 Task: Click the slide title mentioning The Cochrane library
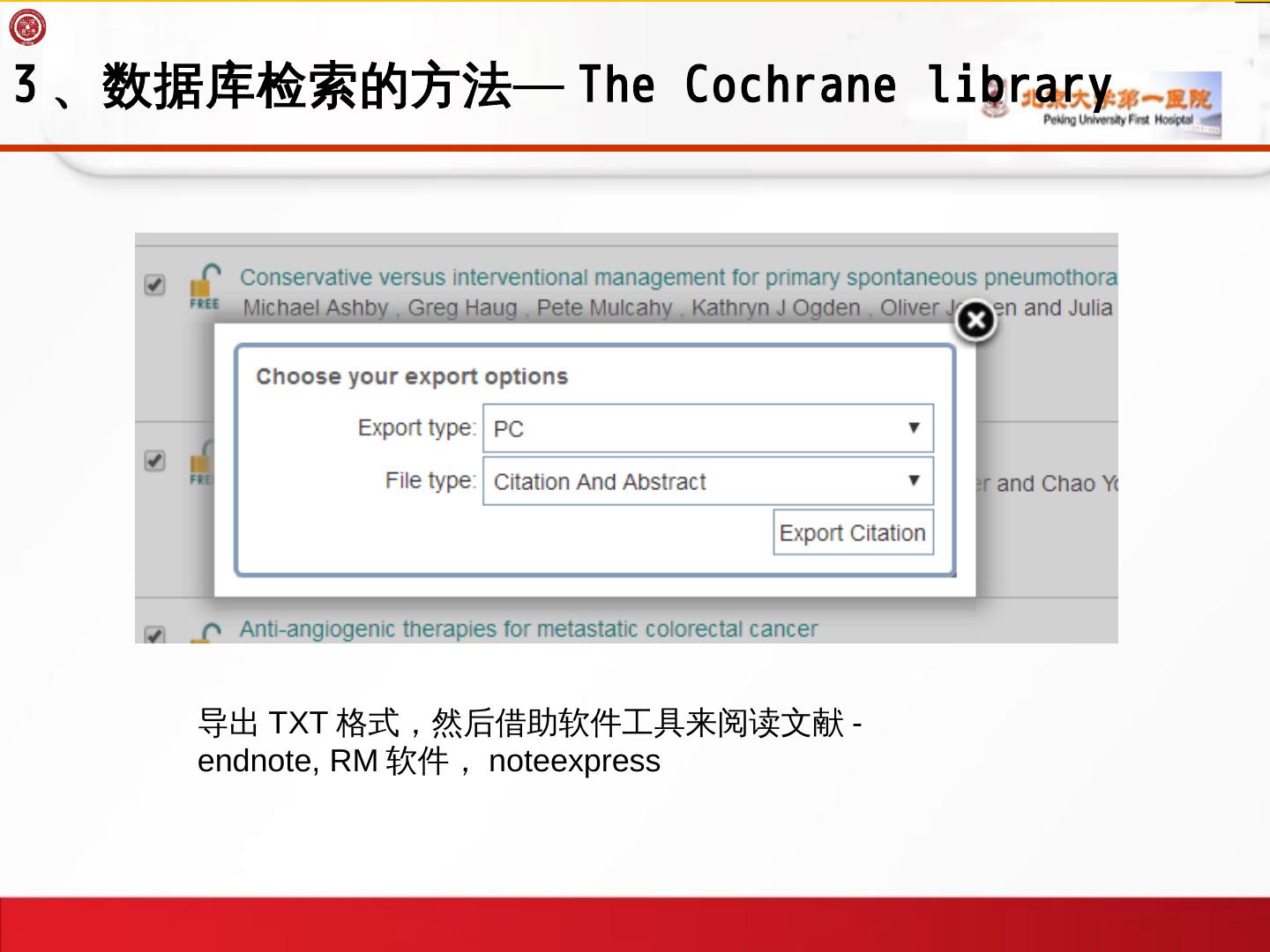[563, 86]
